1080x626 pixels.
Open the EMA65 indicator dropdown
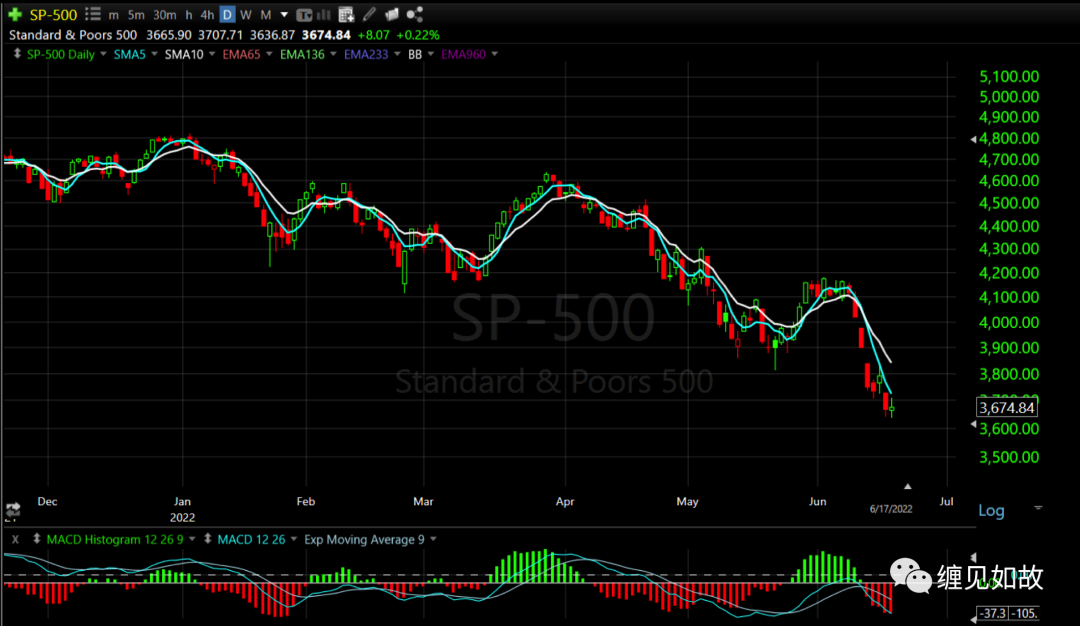(269, 54)
